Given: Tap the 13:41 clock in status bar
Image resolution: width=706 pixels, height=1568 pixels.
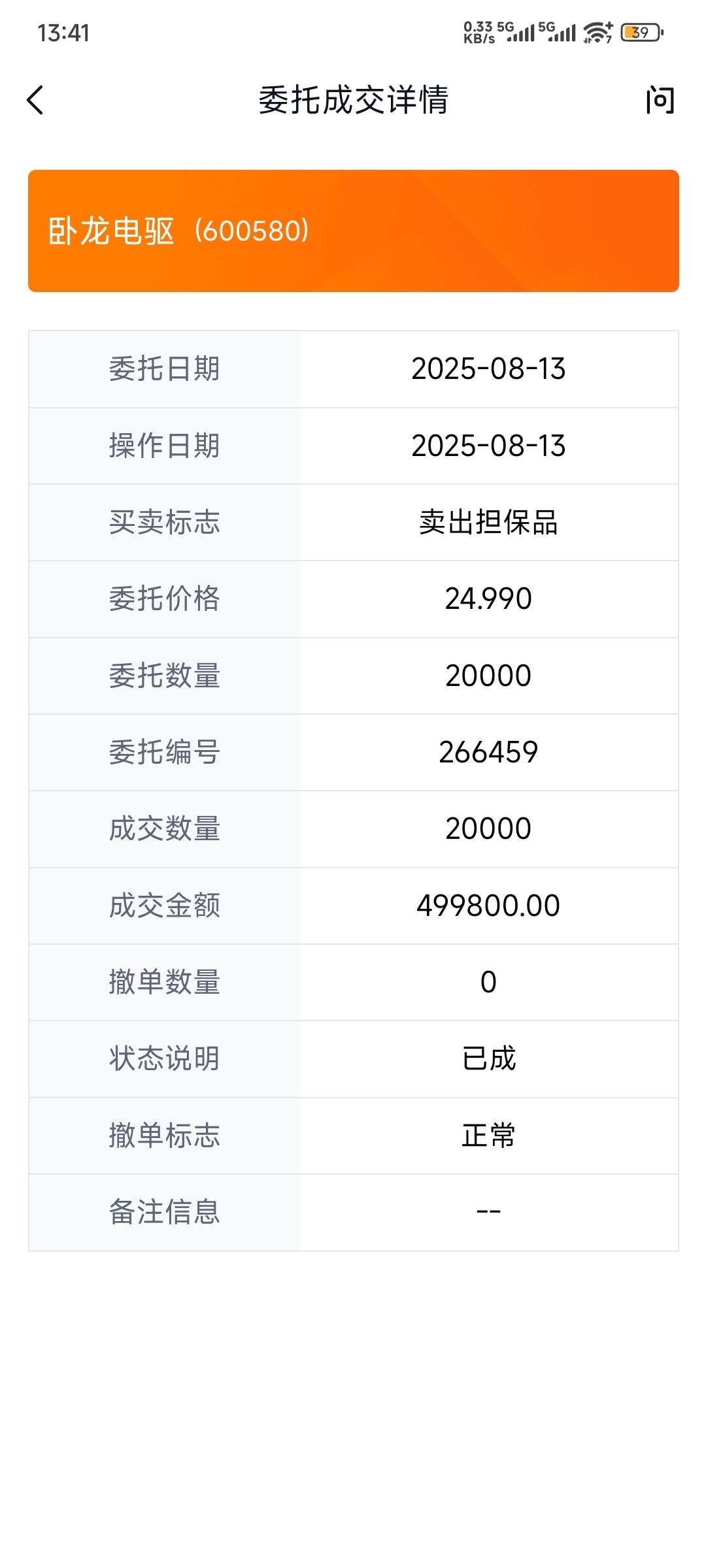Looking at the screenshot, I should pyautogui.click(x=63, y=33).
